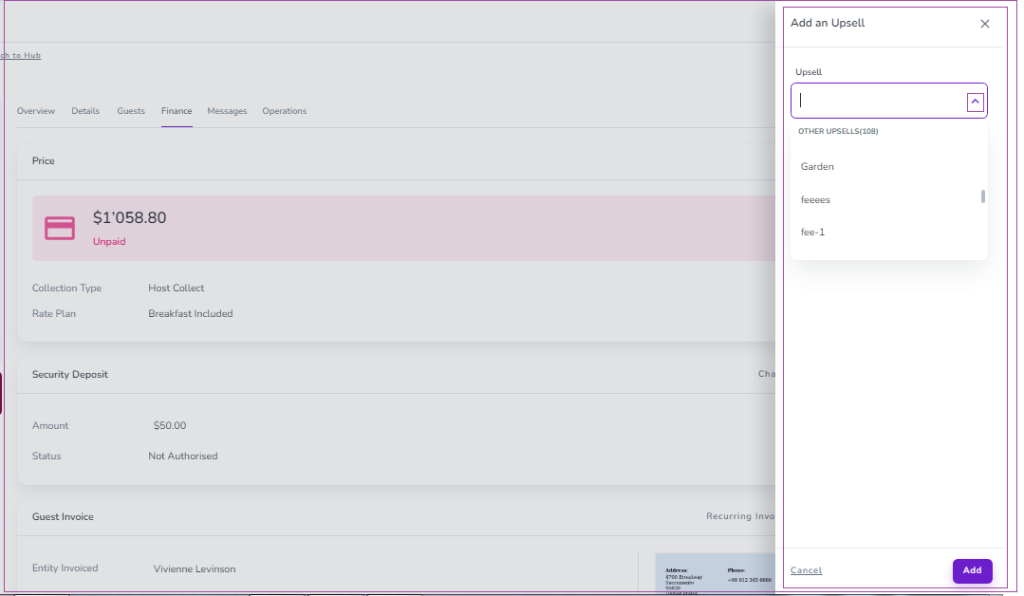Click the Host Collect value
The height and width of the screenshot is (596, 1024).
pyautogui.click(x=176, y=288)
